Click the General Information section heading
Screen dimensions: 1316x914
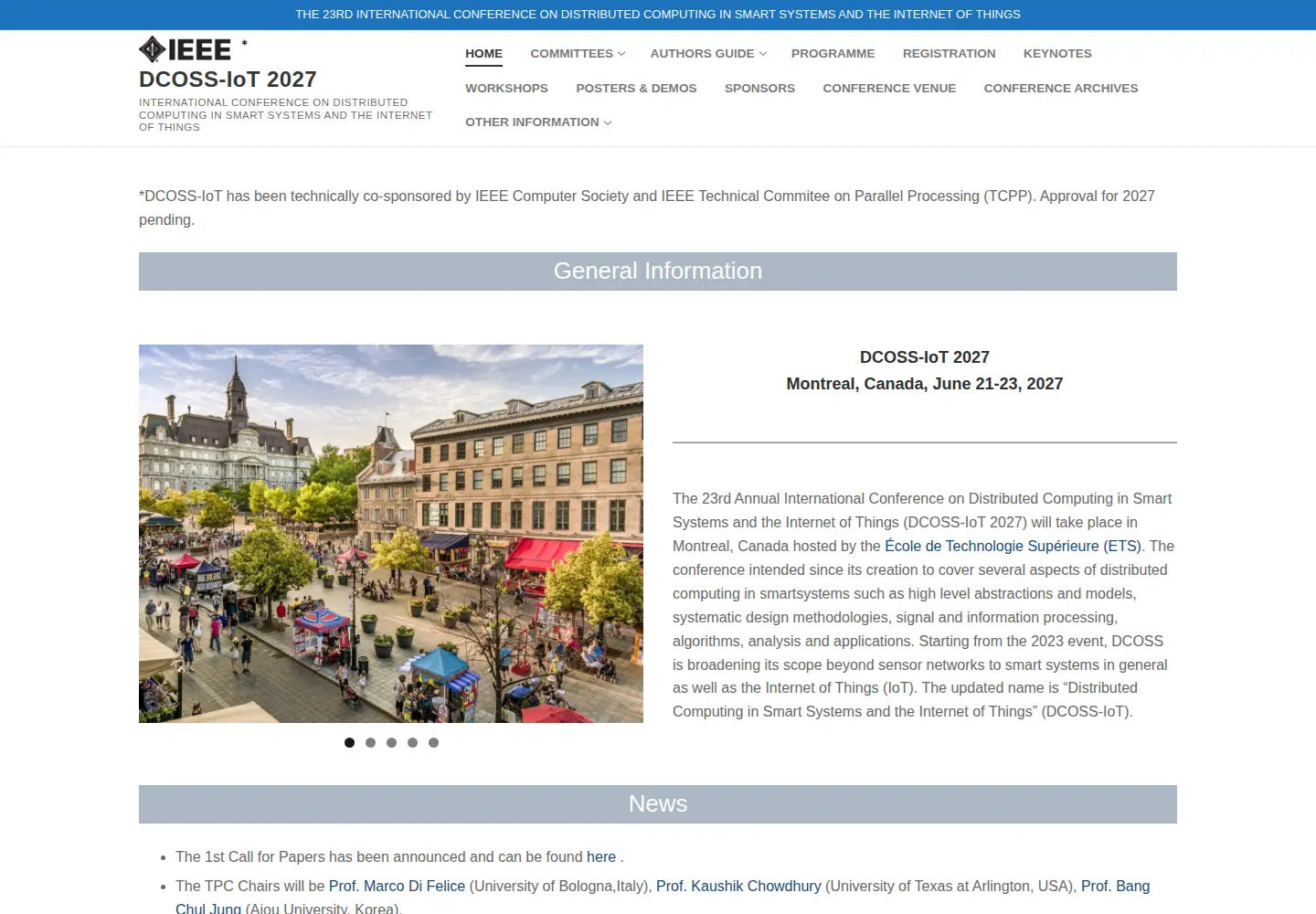point(658,271)
